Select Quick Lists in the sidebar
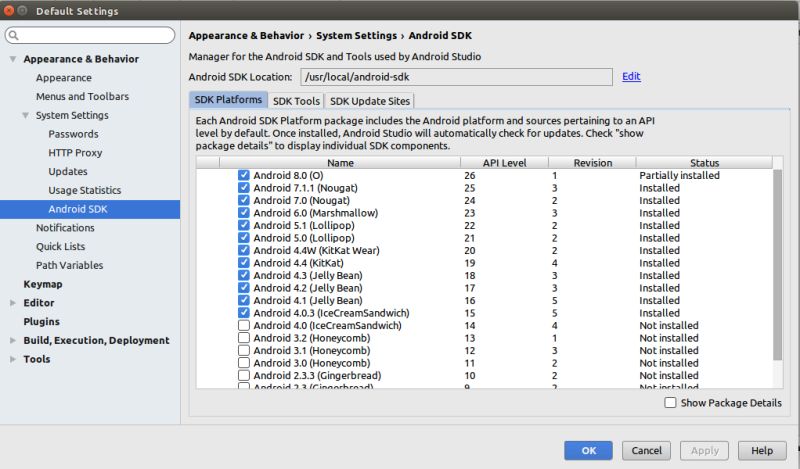 click(x=60, y=246)
